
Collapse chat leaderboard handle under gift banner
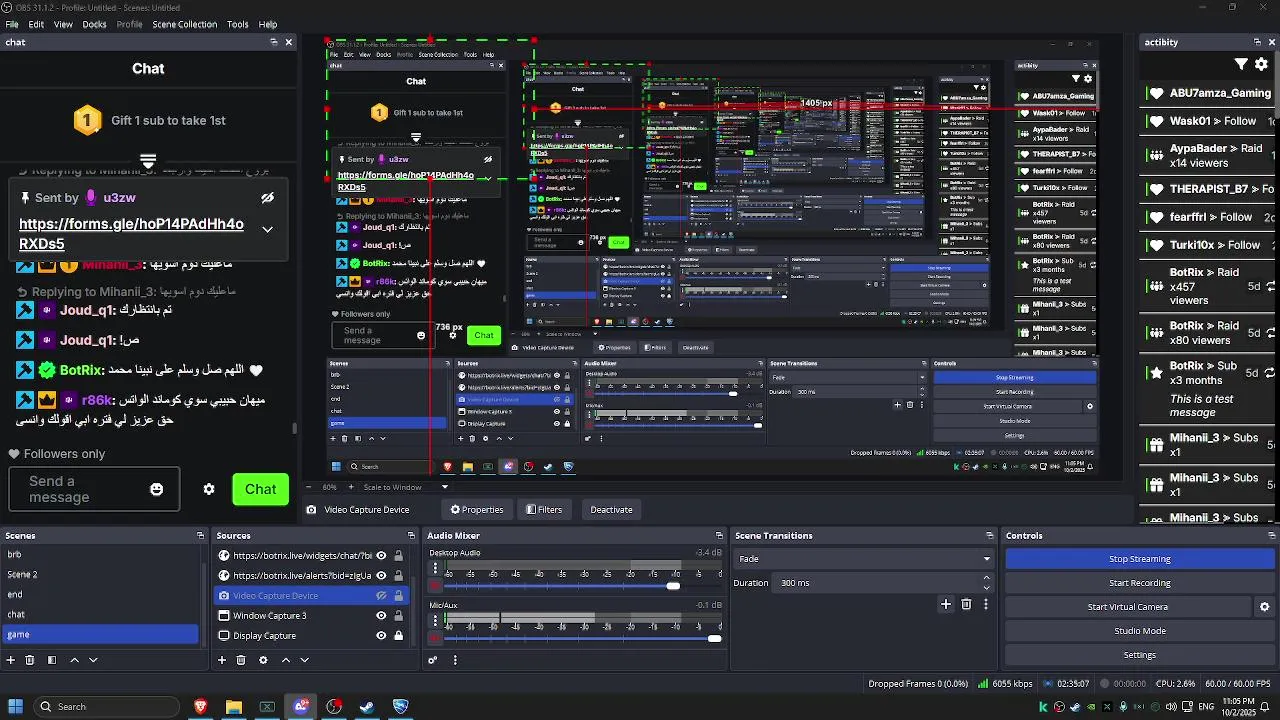point(148,162)
